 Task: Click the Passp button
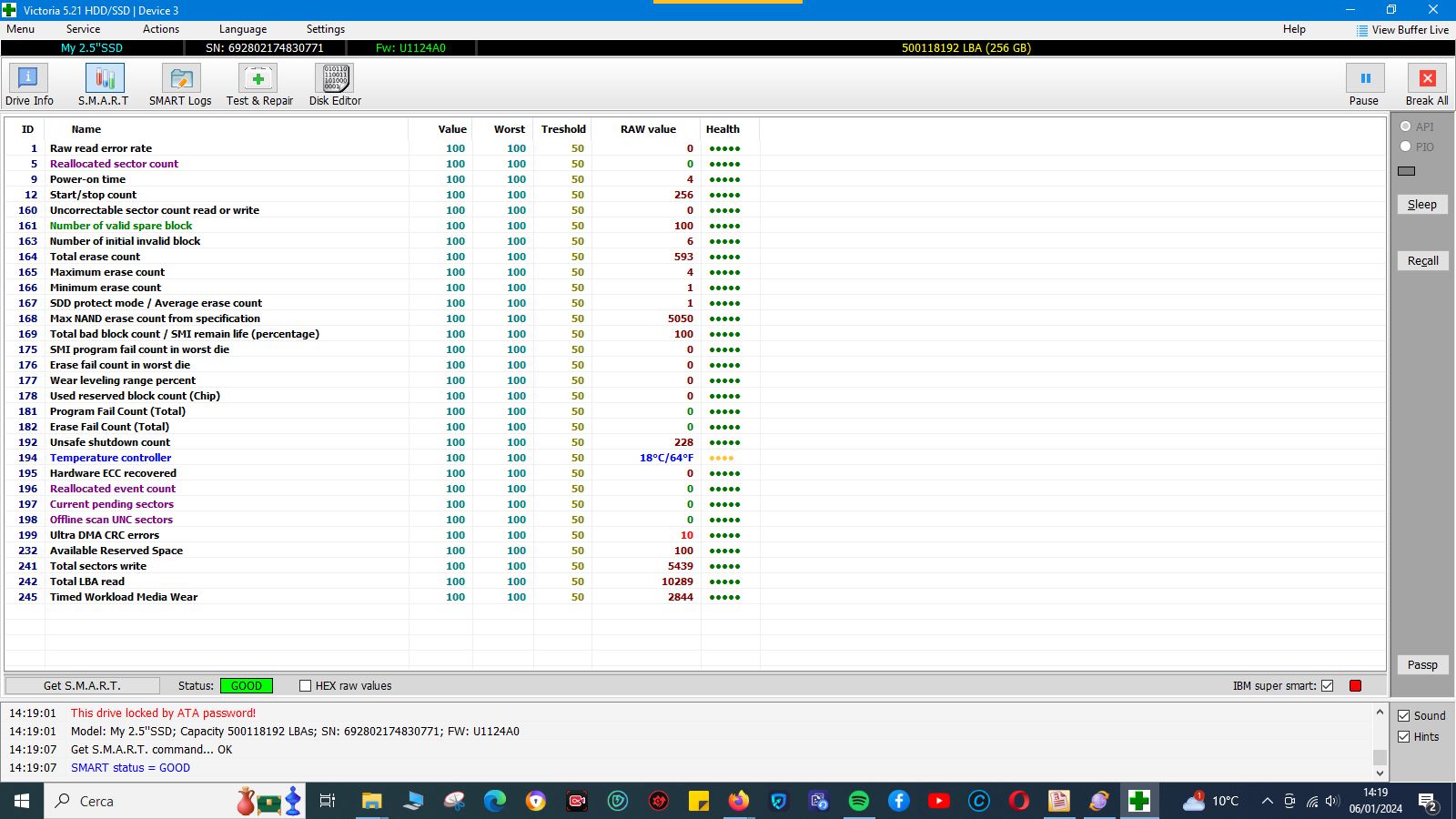pyautogui.click(x=1422, y=665)
